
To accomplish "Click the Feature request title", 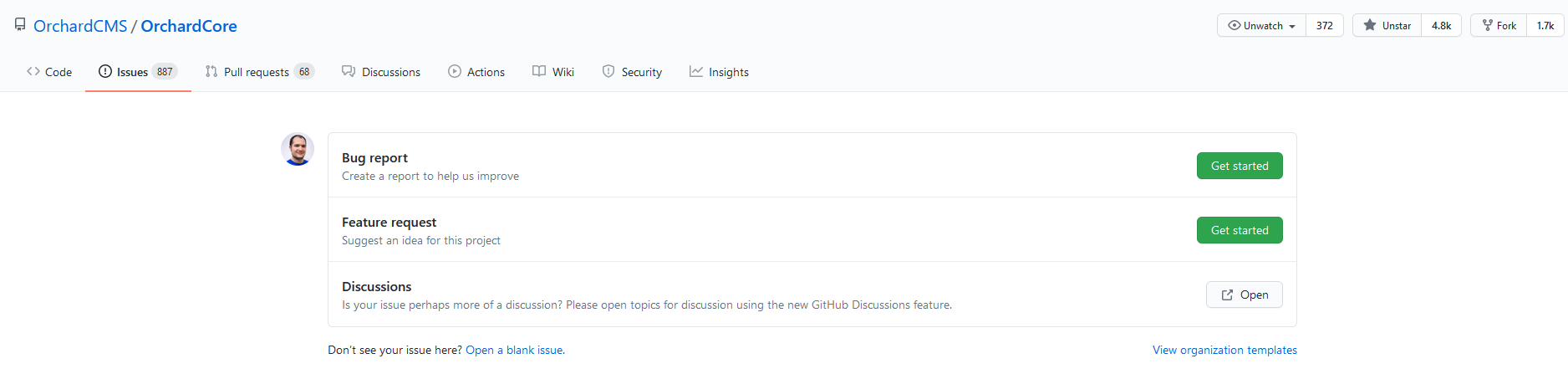I will 389,222.
